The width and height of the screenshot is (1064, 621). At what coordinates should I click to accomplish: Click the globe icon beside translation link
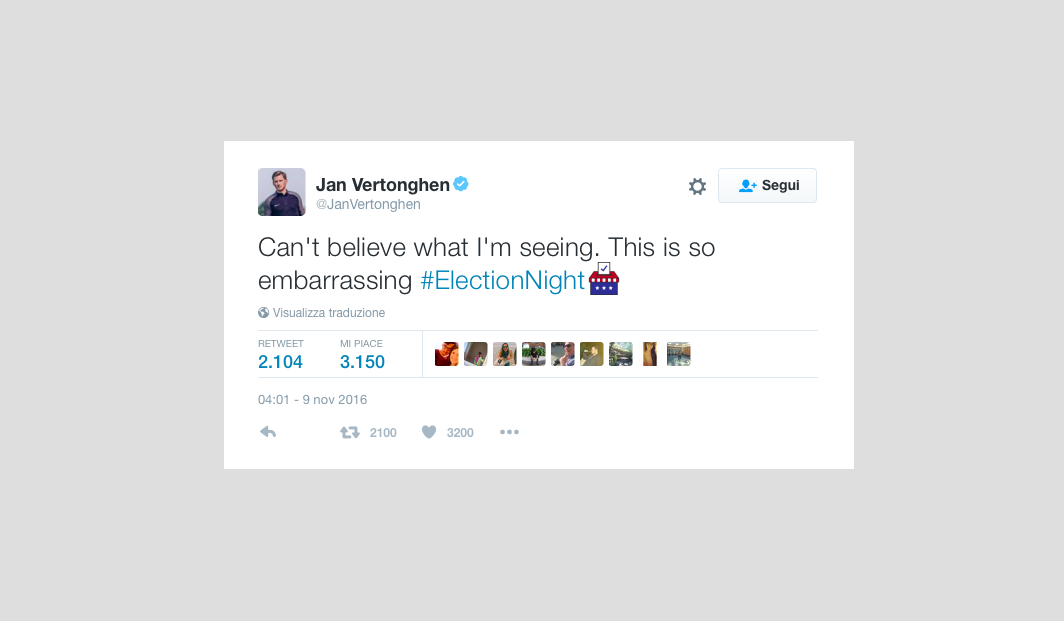click(x=263, y=313)
